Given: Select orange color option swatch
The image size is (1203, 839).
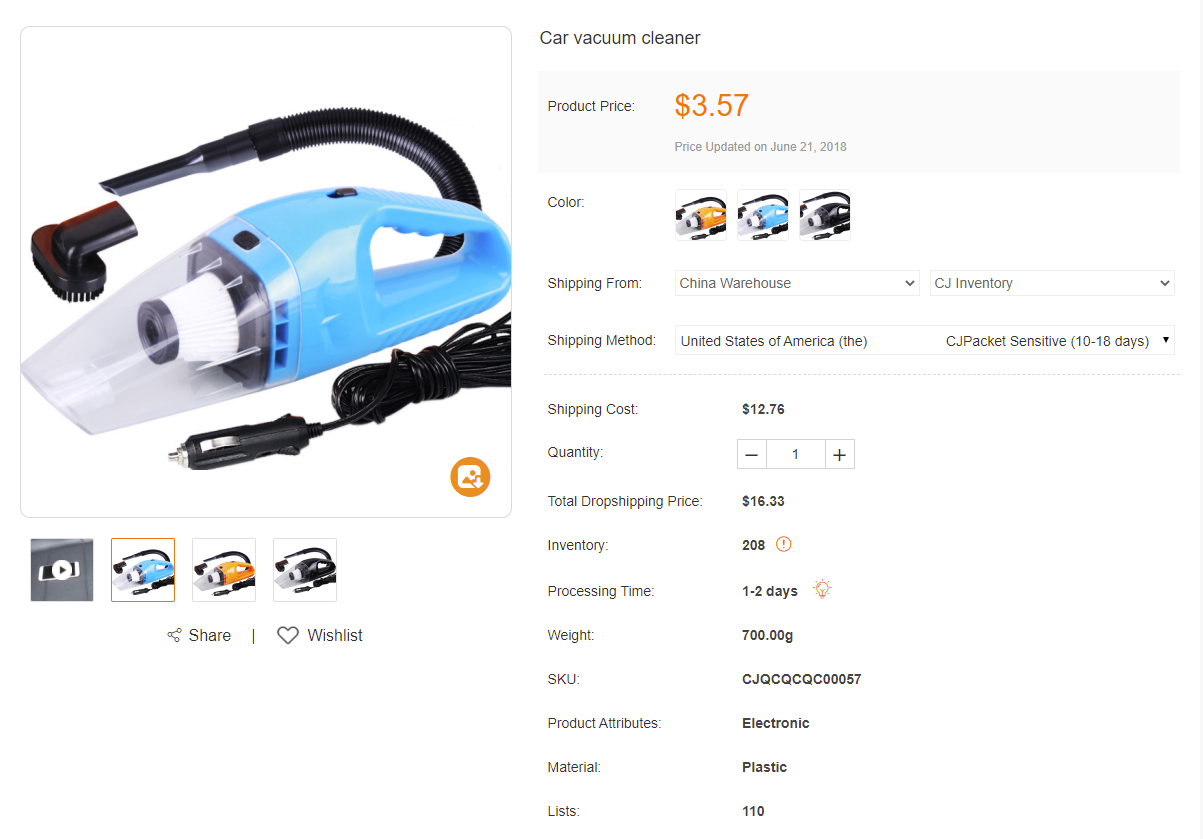Looking at the screenshot, I should (701, 215).
